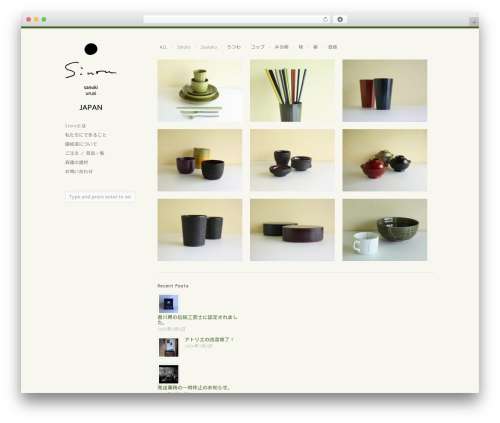Select the 酒器 filter
This screenshot has height=423, width=500.
332,47
